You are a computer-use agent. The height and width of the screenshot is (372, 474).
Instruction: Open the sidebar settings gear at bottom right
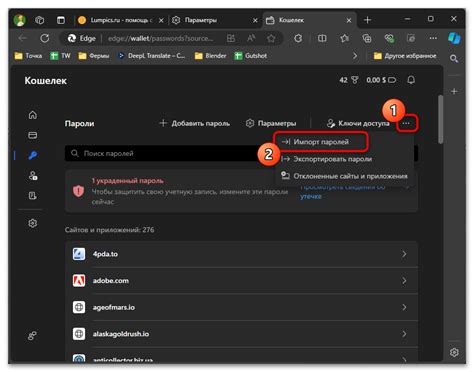454,352
